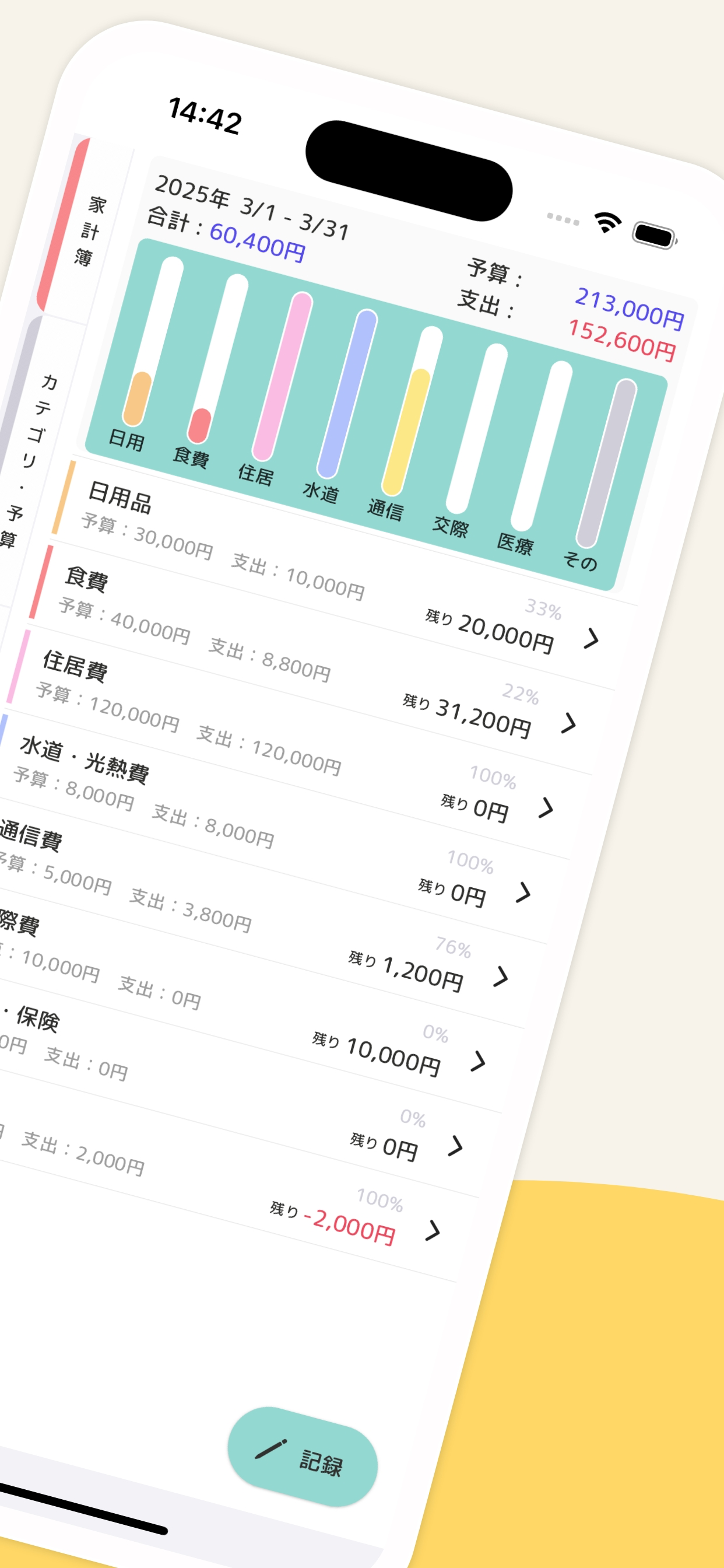Open details chevron for 残り 31,200円 row

click(x=568, y=723)
